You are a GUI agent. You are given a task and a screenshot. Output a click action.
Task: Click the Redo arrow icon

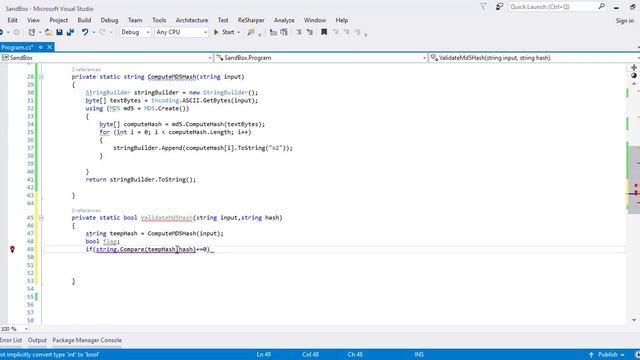(102, 32)
